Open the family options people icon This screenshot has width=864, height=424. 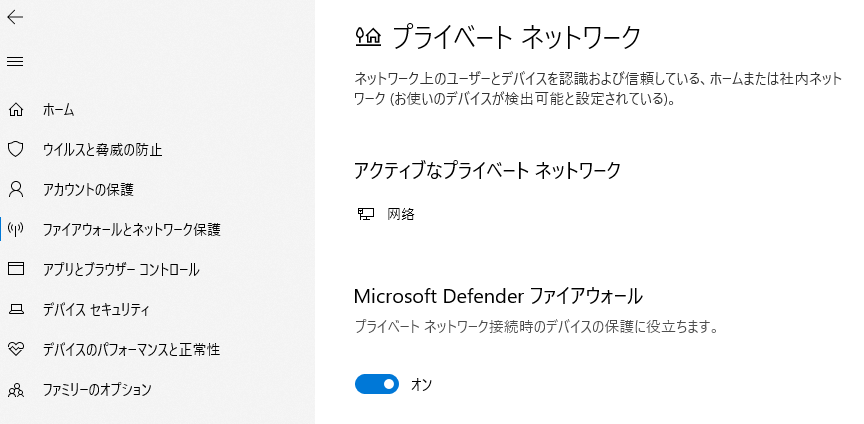(x=15, y=389)
